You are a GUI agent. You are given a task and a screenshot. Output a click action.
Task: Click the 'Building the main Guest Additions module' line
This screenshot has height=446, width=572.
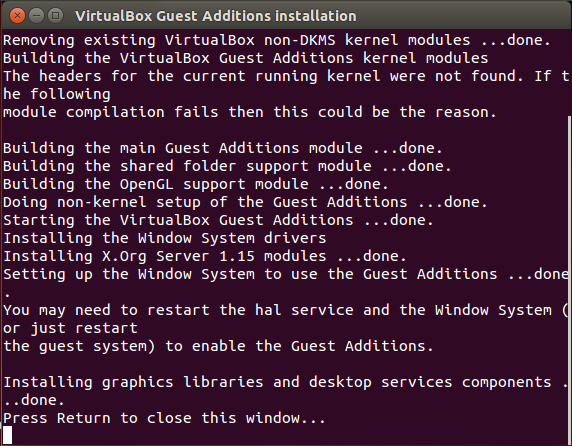pos(223,148)
